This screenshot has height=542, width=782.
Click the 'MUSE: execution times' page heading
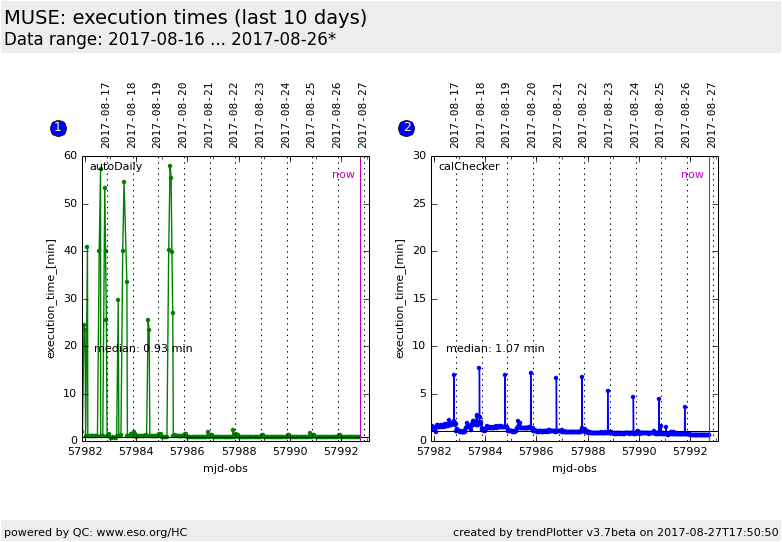tap(186, 18)
